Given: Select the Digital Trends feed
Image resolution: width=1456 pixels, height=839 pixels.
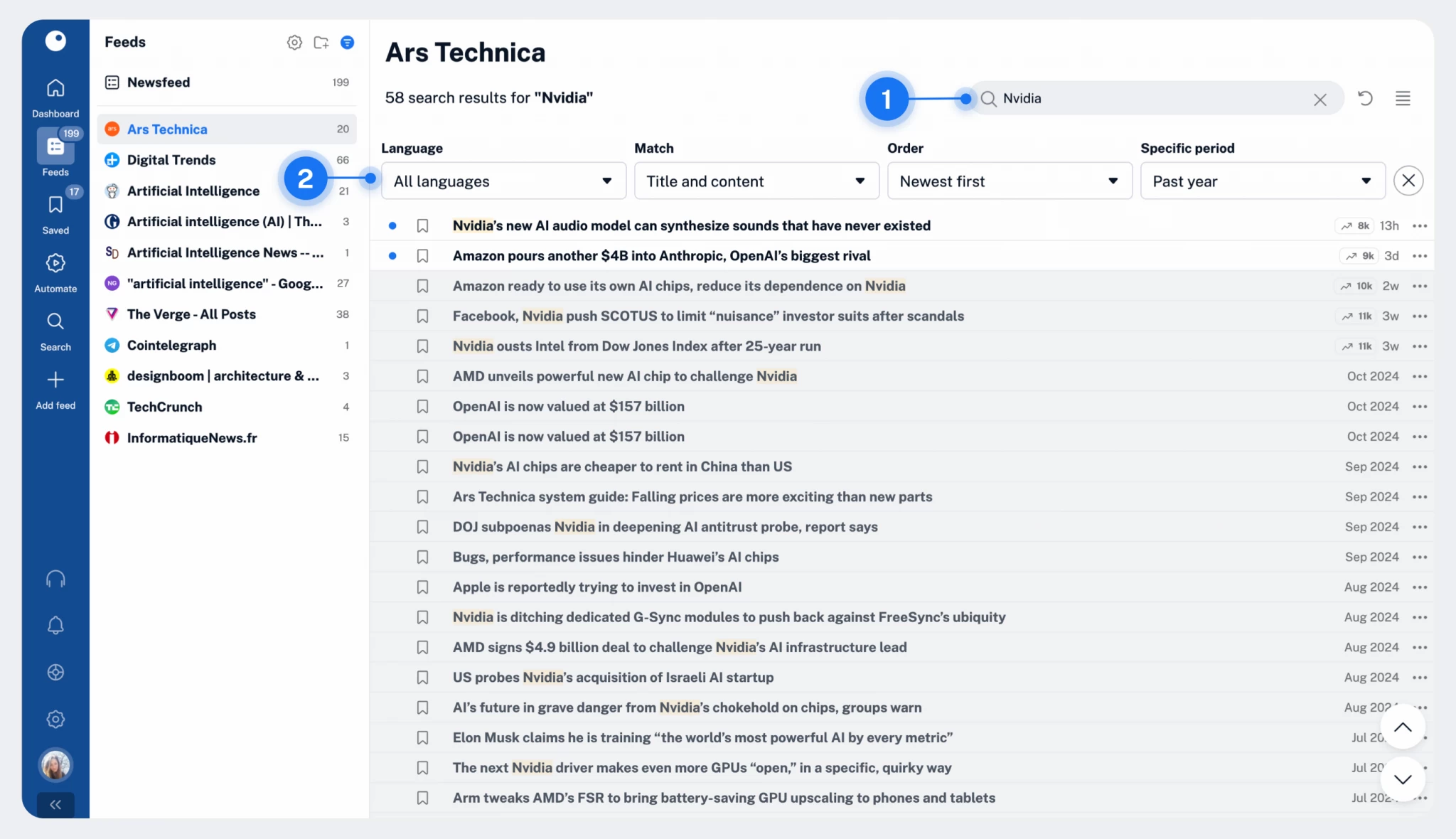Looking at the screenshot, I should pos(172,160).
